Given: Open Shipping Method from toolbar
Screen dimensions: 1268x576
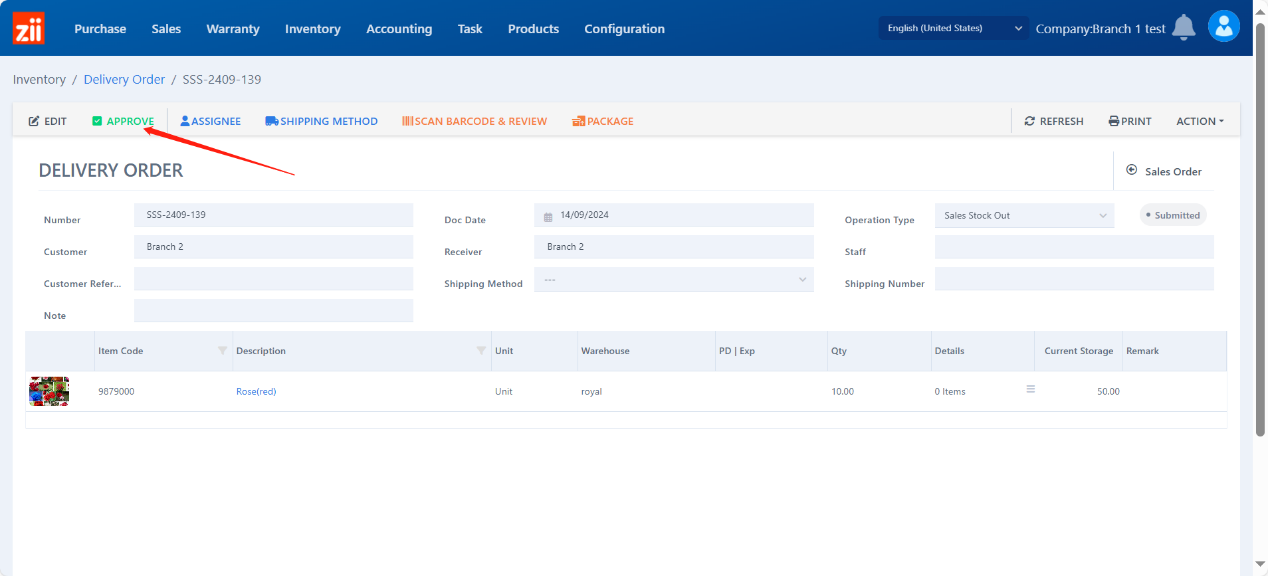Looking at the screenshot, I should click(x=321, y=121).
